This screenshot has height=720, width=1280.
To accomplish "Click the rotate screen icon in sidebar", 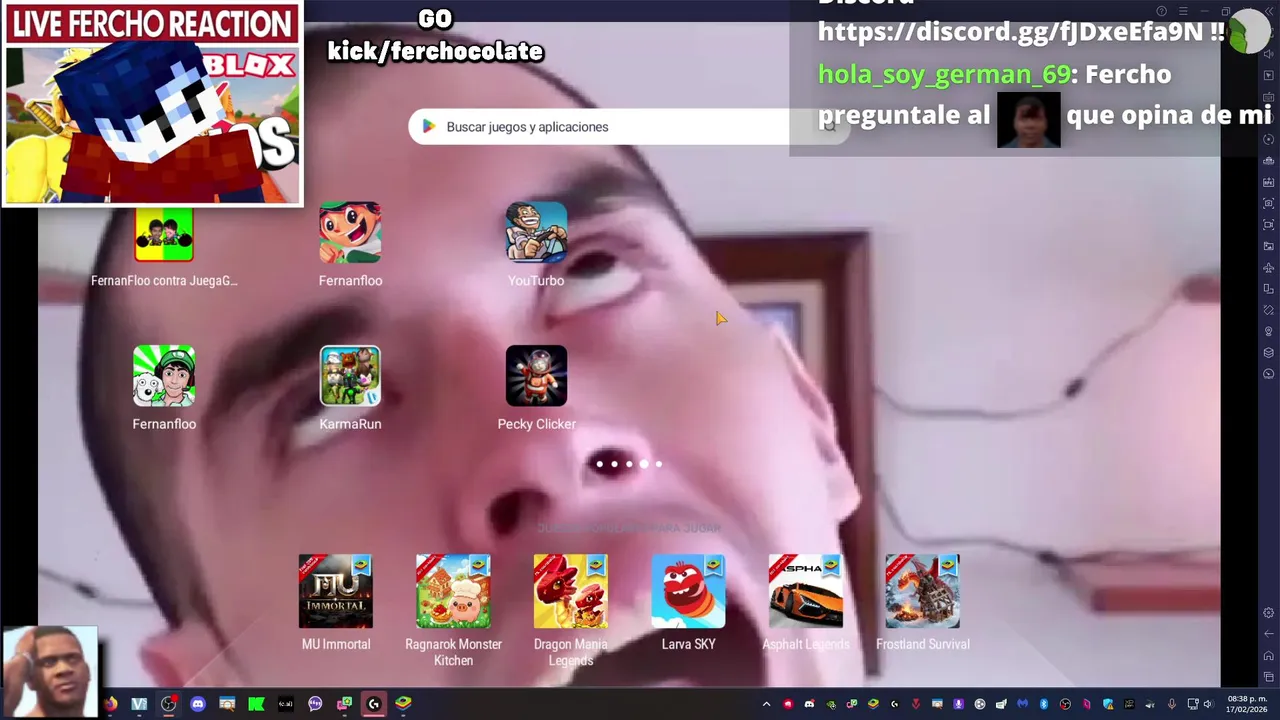I will click(1268, 288).
